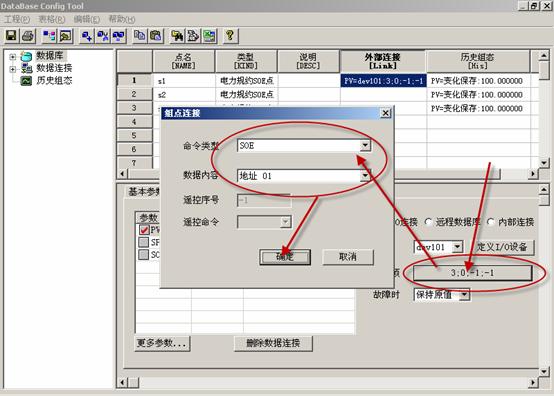
Task: Click the table's vertical scrollbar down arrow
Action: coord(544,163)
